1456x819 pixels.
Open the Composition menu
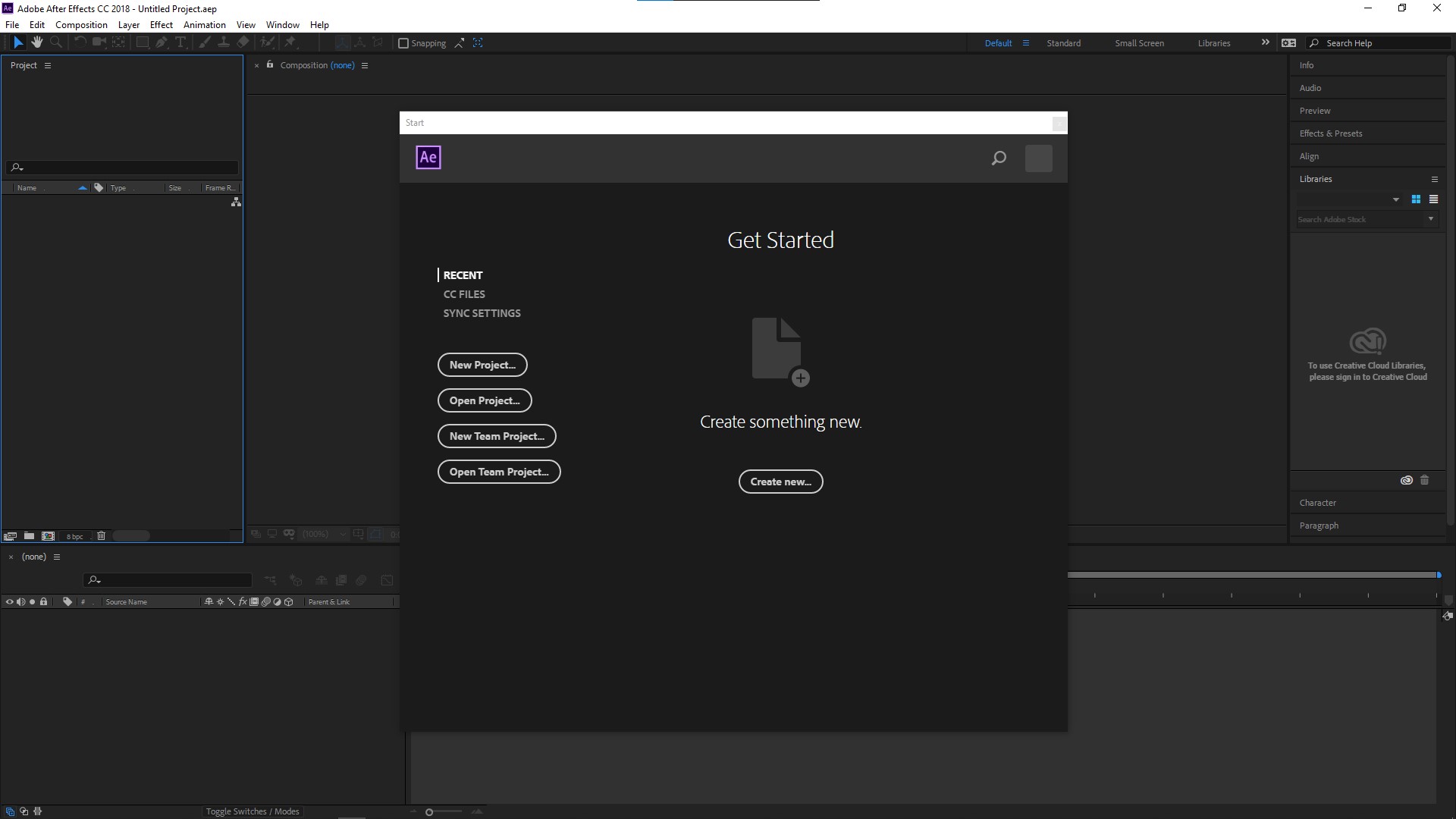coord(81,25)
